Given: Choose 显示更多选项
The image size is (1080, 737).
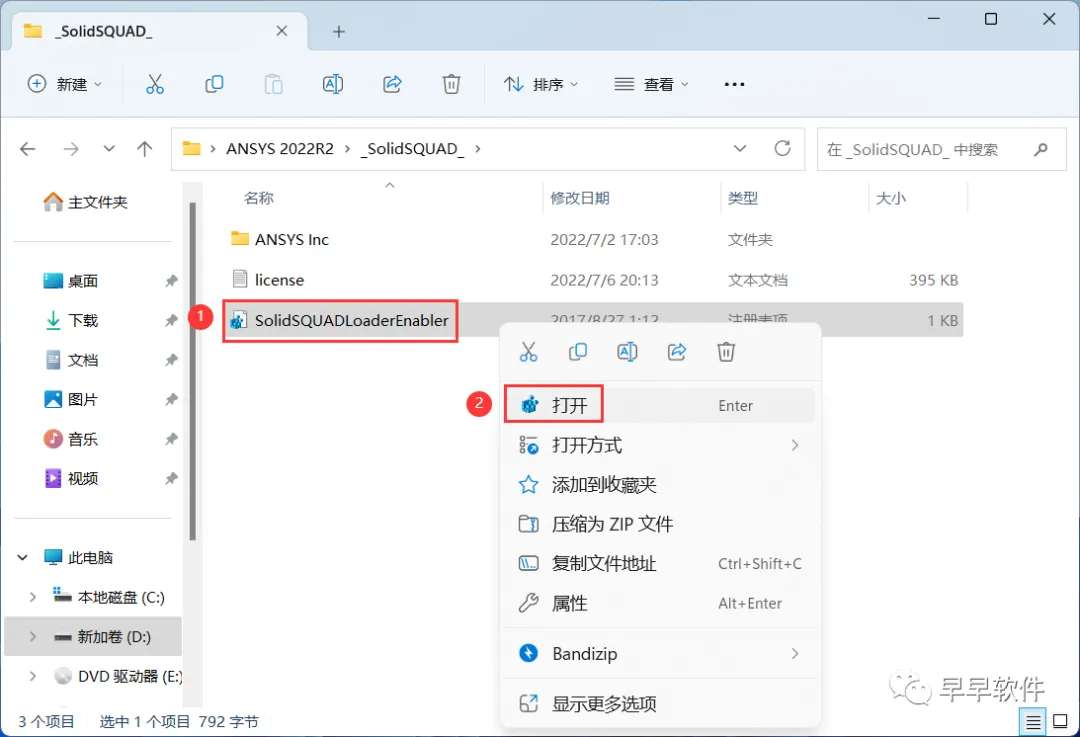Looking at the screenshot, I should tap(660, 704).
